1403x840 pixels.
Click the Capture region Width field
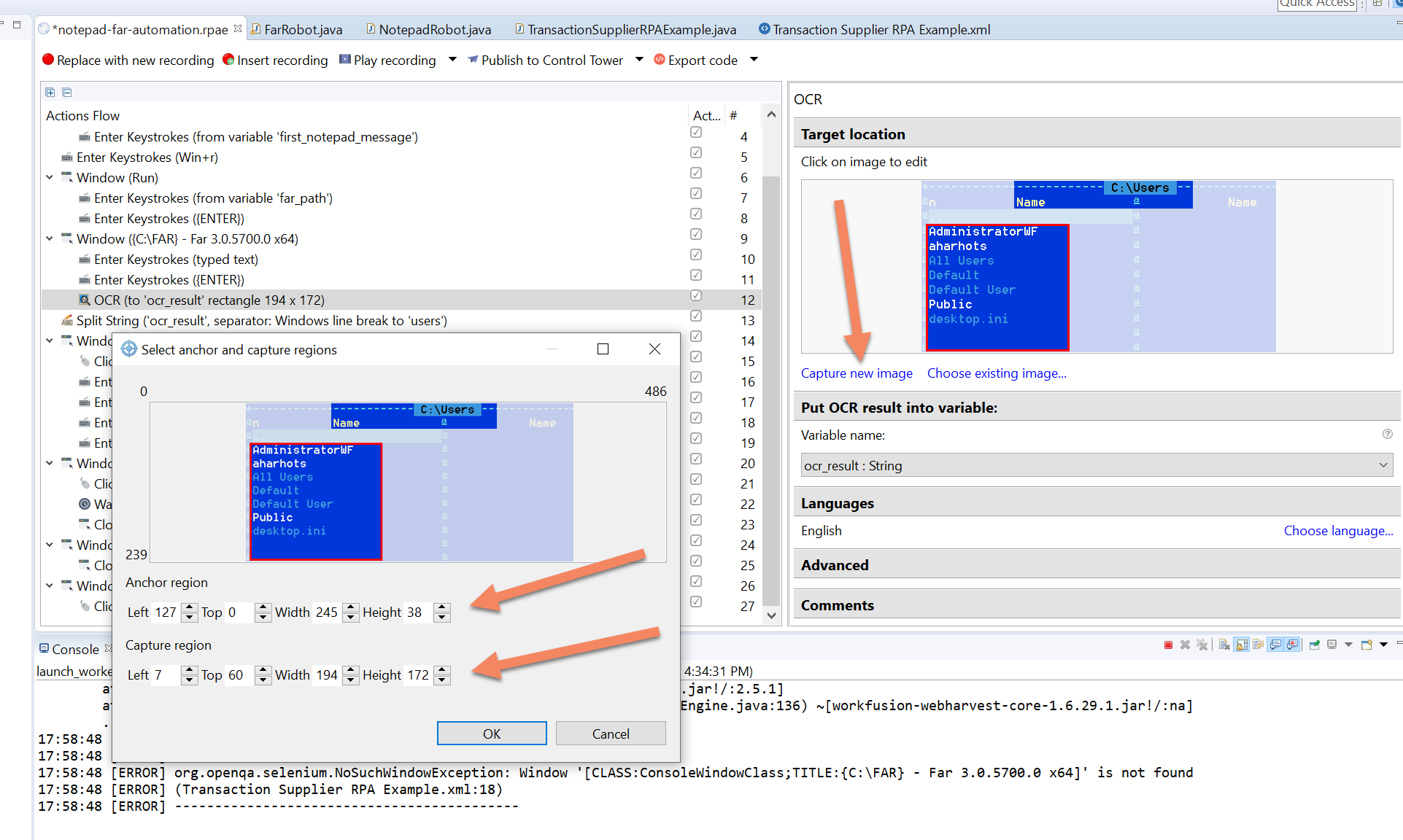[x=328, y=675]
